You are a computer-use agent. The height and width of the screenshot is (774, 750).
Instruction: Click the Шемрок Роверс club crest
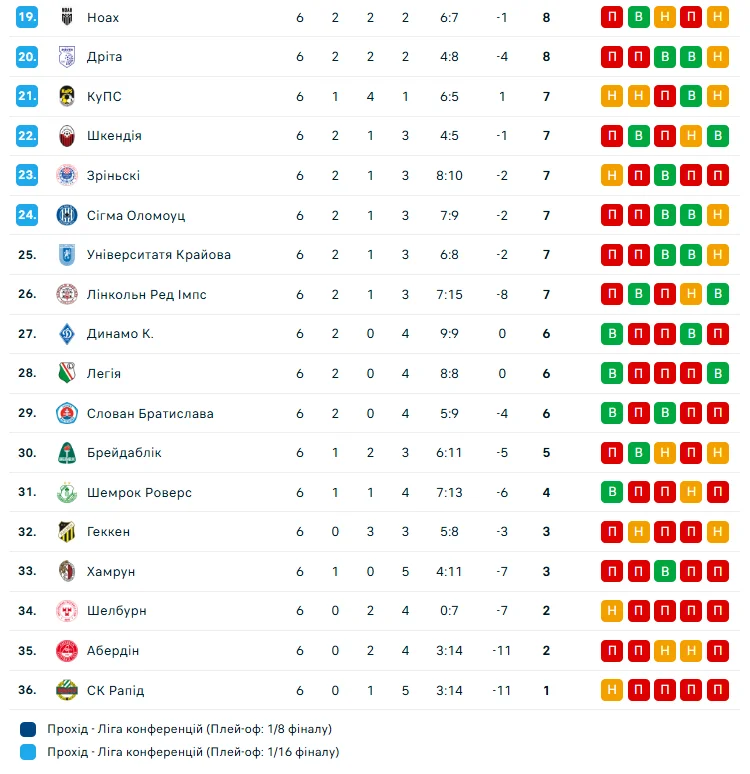67,492
